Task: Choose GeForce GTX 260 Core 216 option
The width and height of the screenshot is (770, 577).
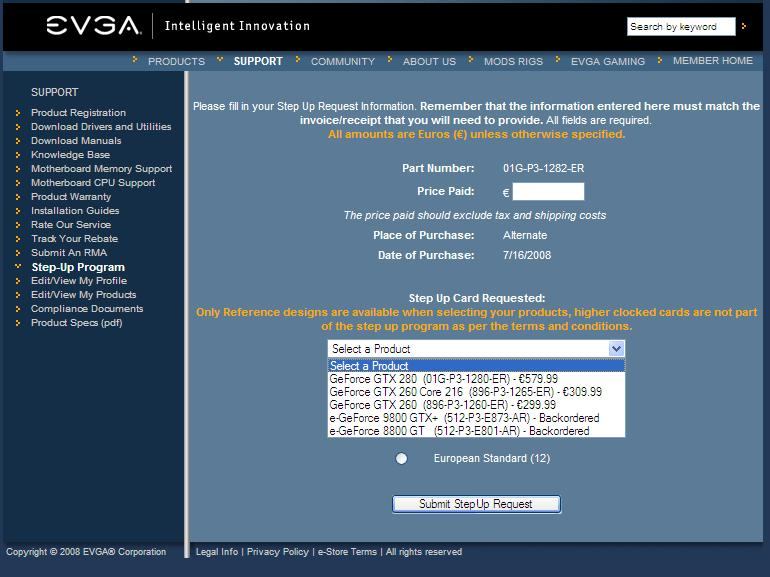Action: point(476,392)
